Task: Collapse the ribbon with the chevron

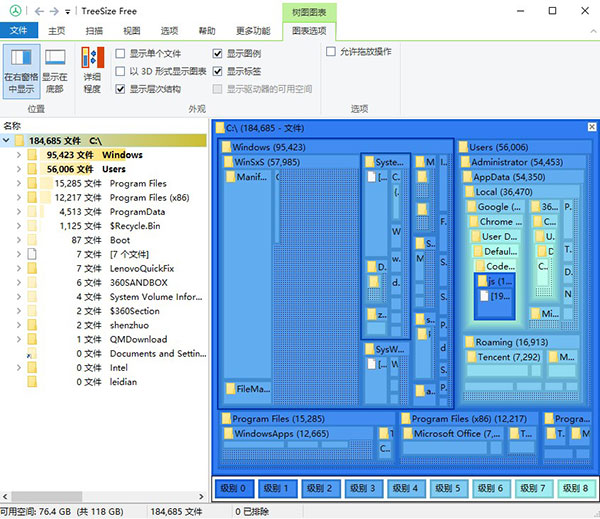Action: [x=593, y=31]
